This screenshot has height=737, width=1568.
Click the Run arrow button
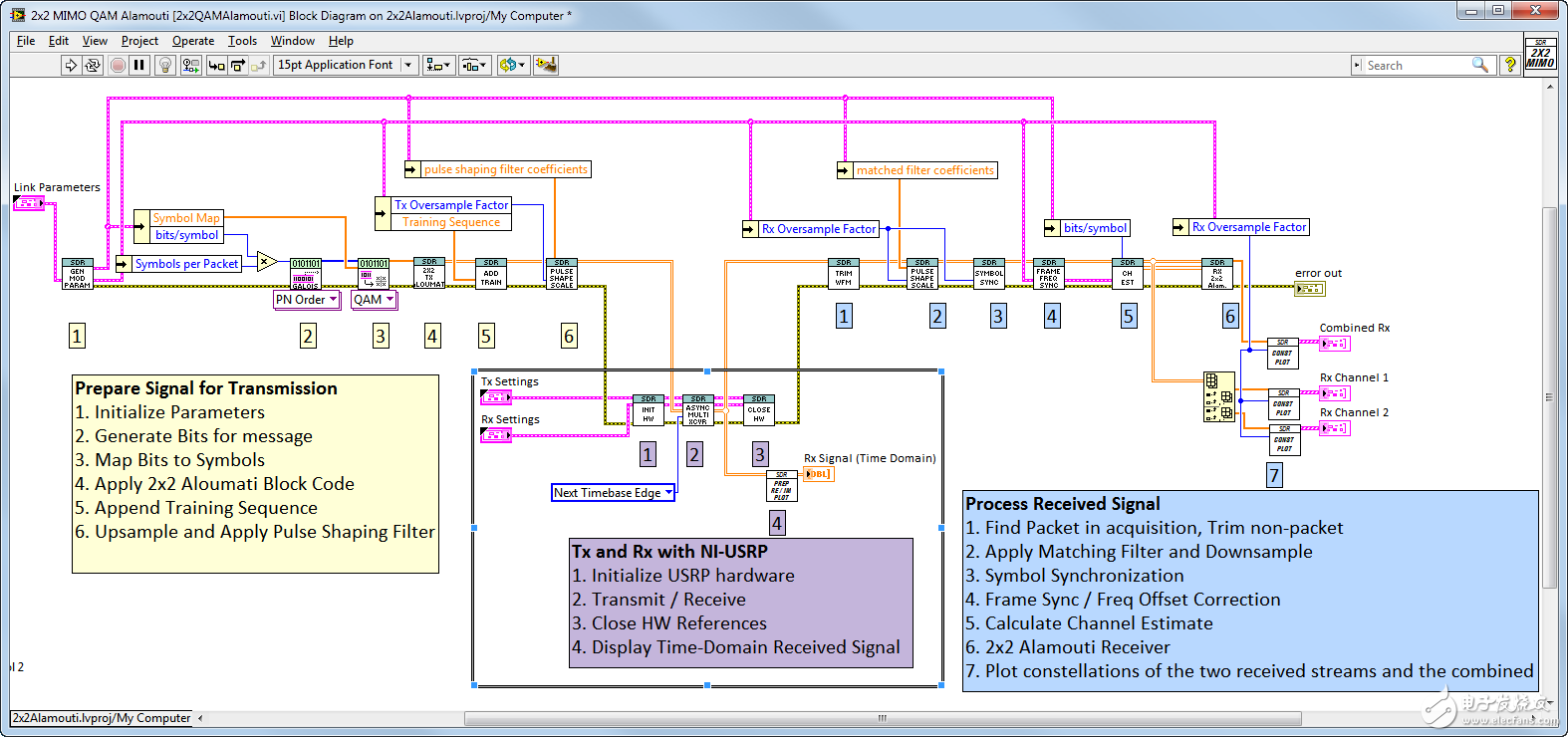coord(71,65)
